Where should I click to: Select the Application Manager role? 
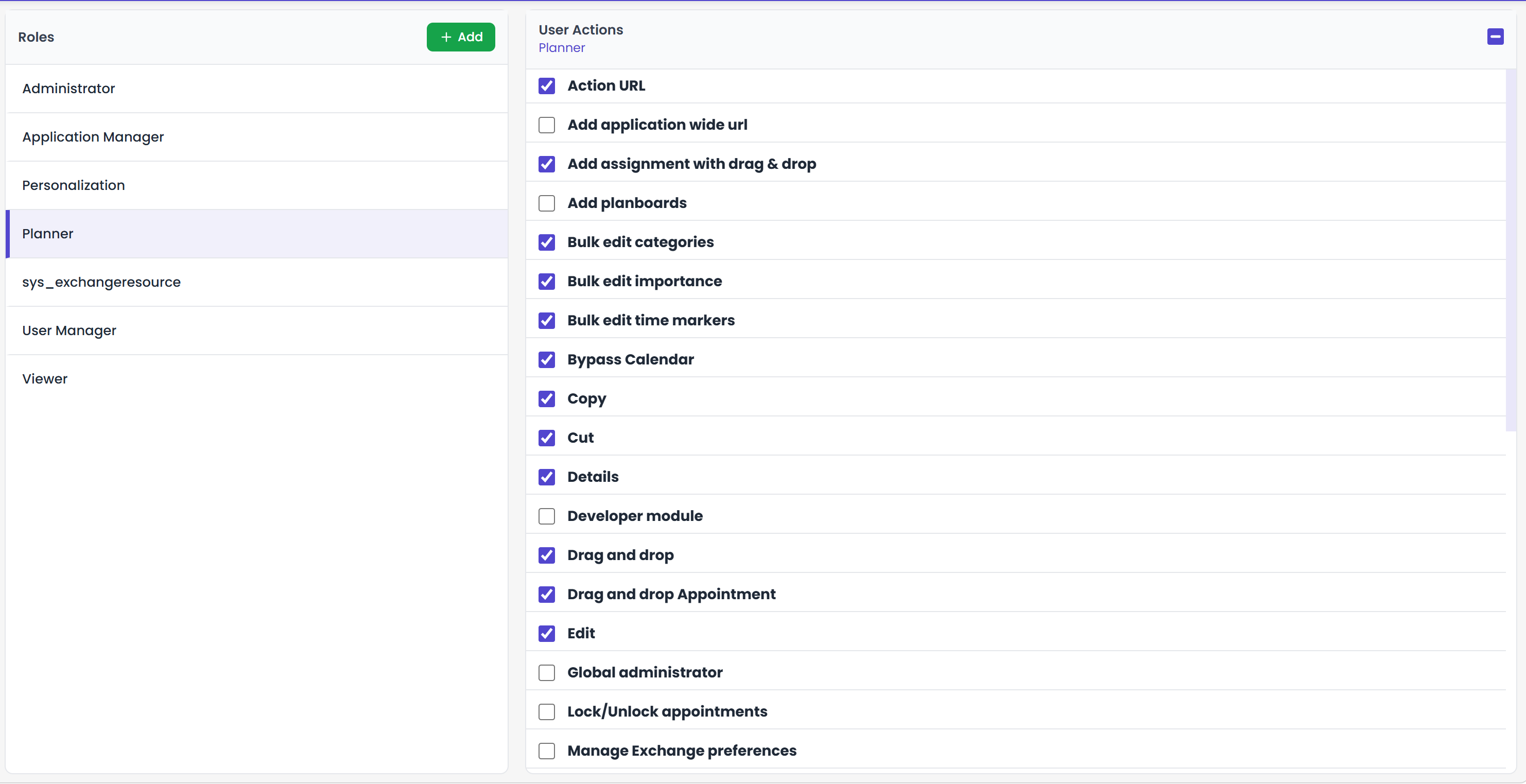tap(257, 137)
